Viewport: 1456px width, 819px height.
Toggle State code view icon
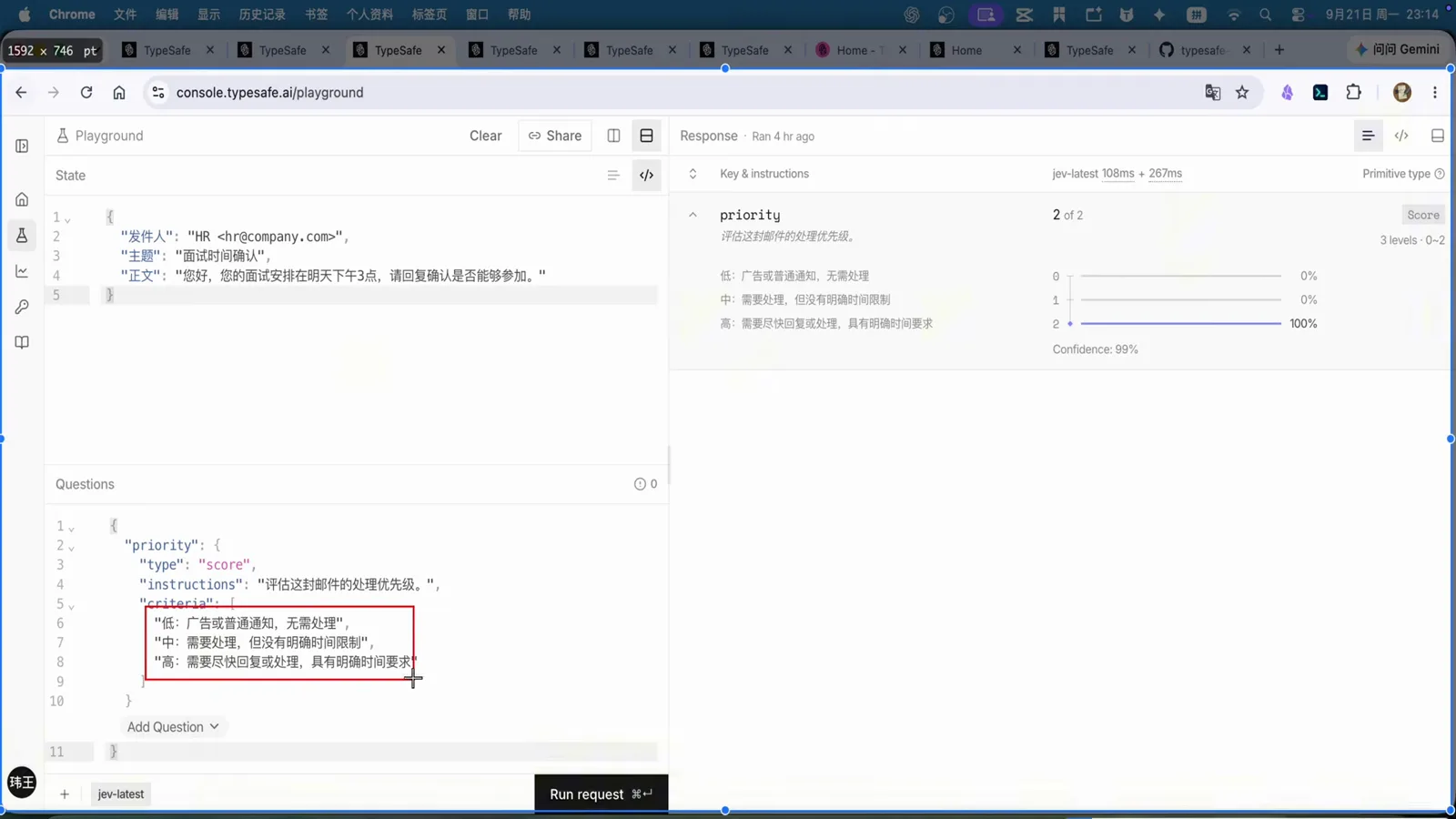[x=646, y=176]
